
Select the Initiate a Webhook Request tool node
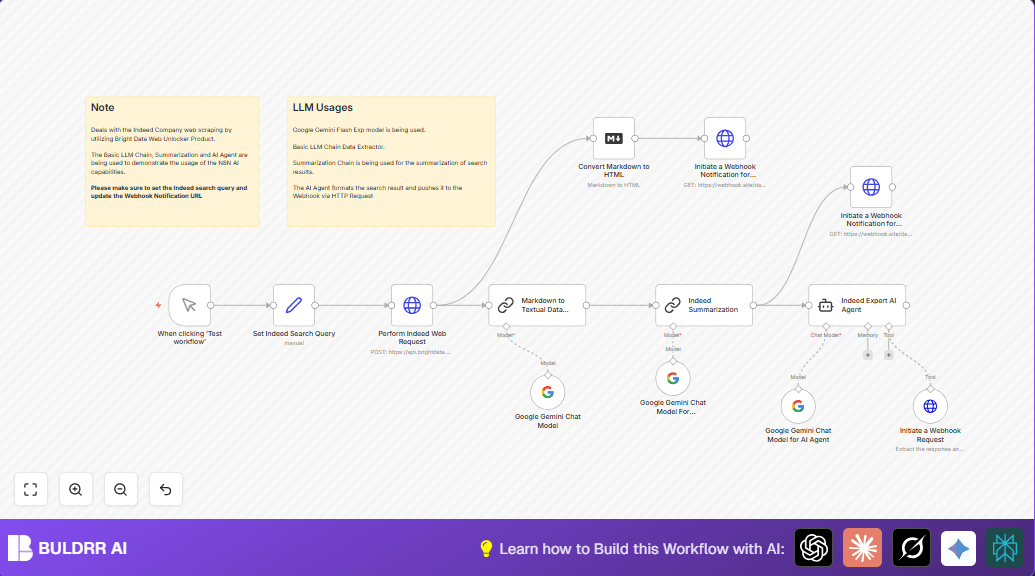930,406
